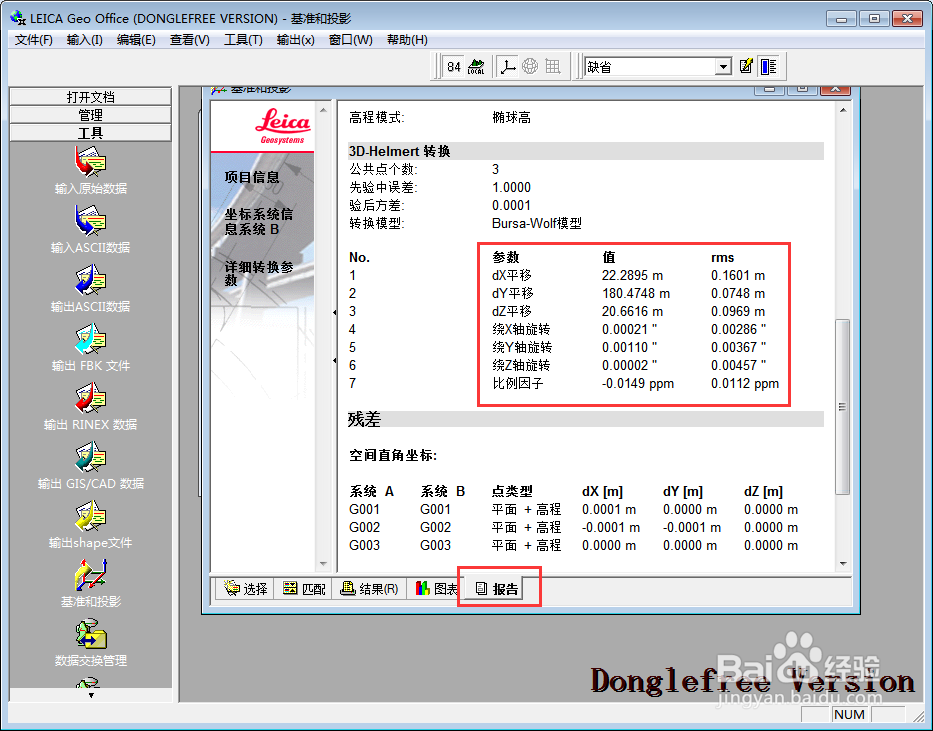Screen dimensions: 933x731
Task: Expand the 打开文档 sidebar section
Action: 90,96
